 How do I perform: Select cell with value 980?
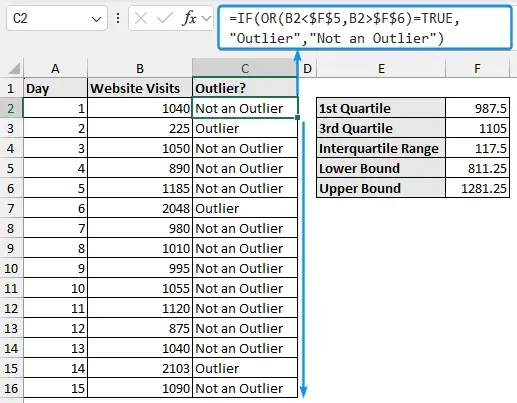(x=140, y=228)
